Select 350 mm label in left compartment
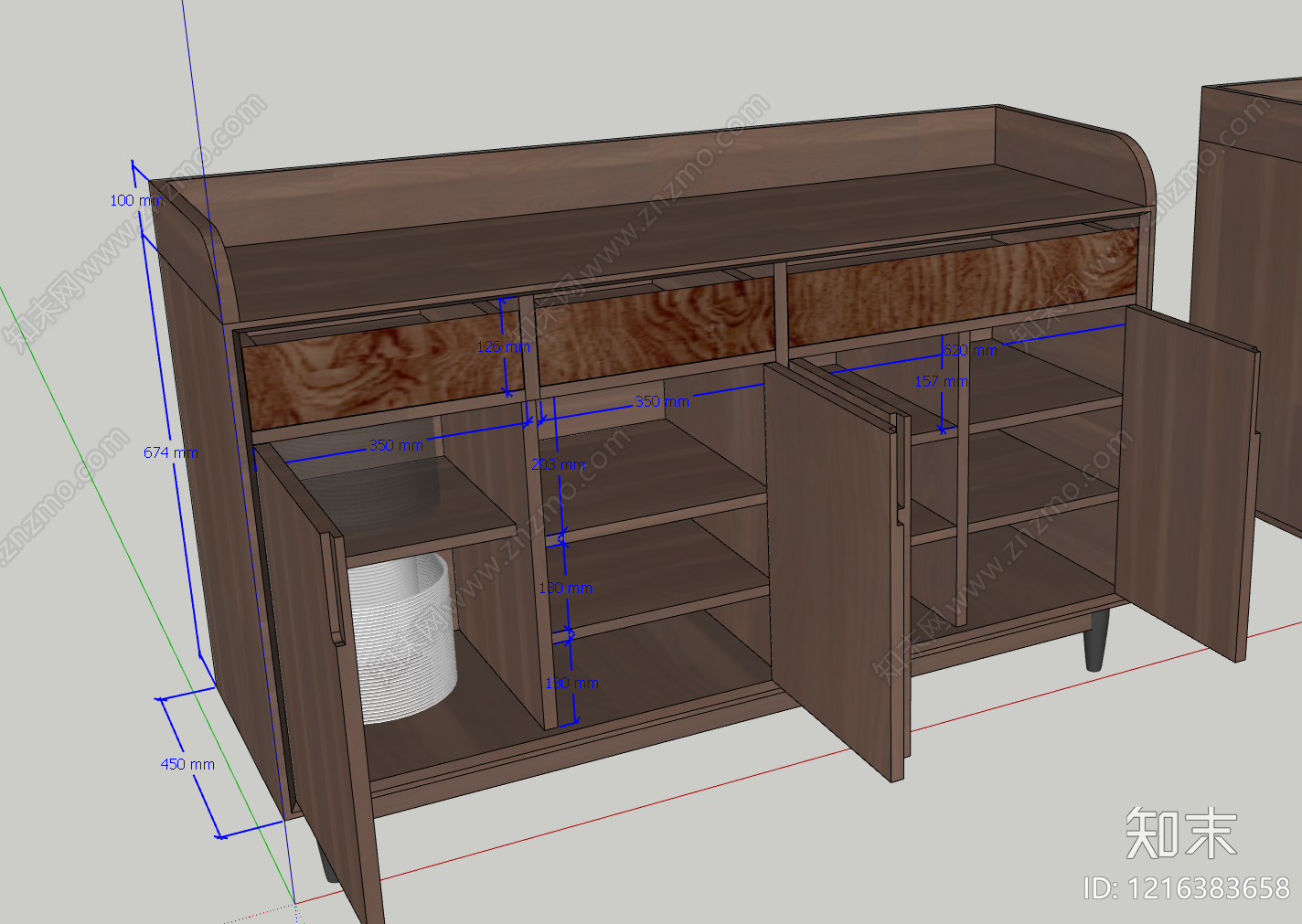The width and height of the screenshot is (1302, 924). tap(396, 445)
